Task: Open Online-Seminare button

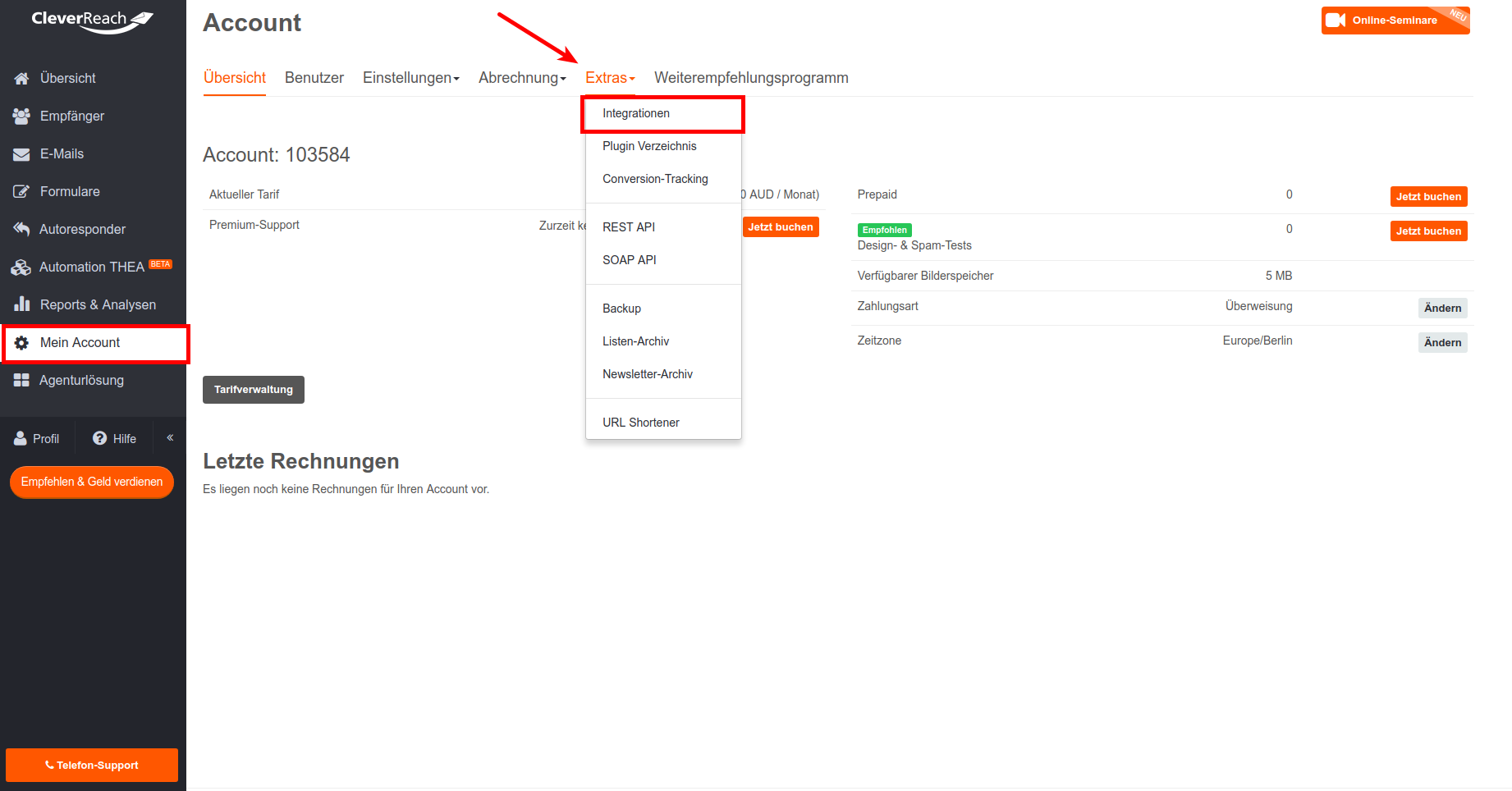Action: [x=1395, y=21]
